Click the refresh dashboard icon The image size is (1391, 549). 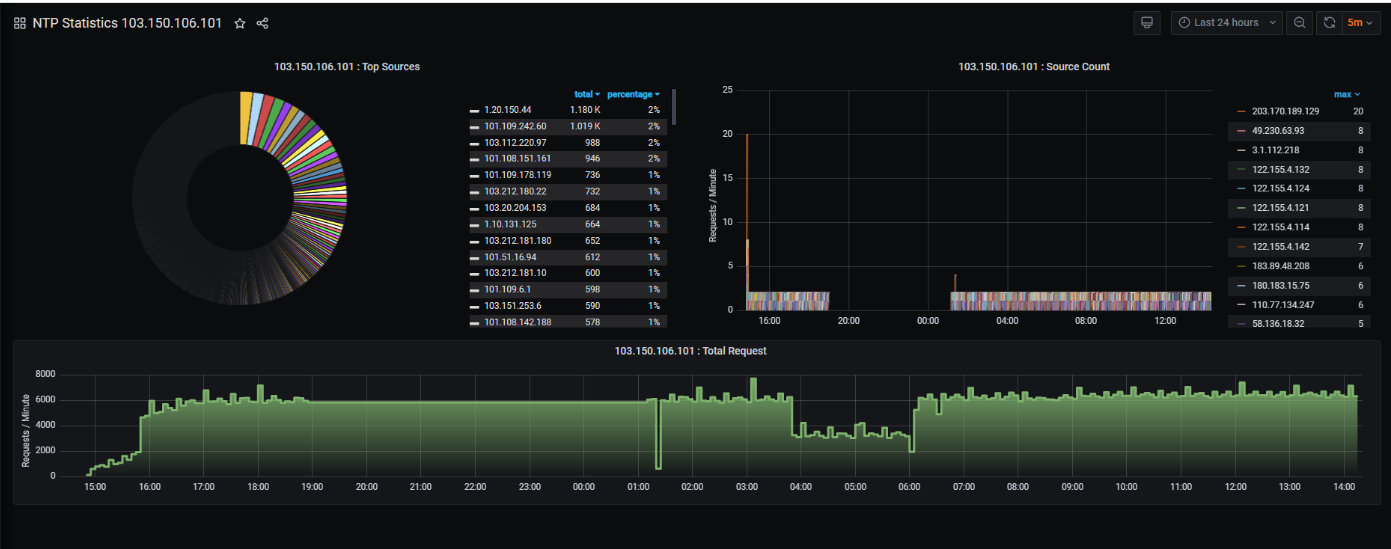tap(1329, 23)
